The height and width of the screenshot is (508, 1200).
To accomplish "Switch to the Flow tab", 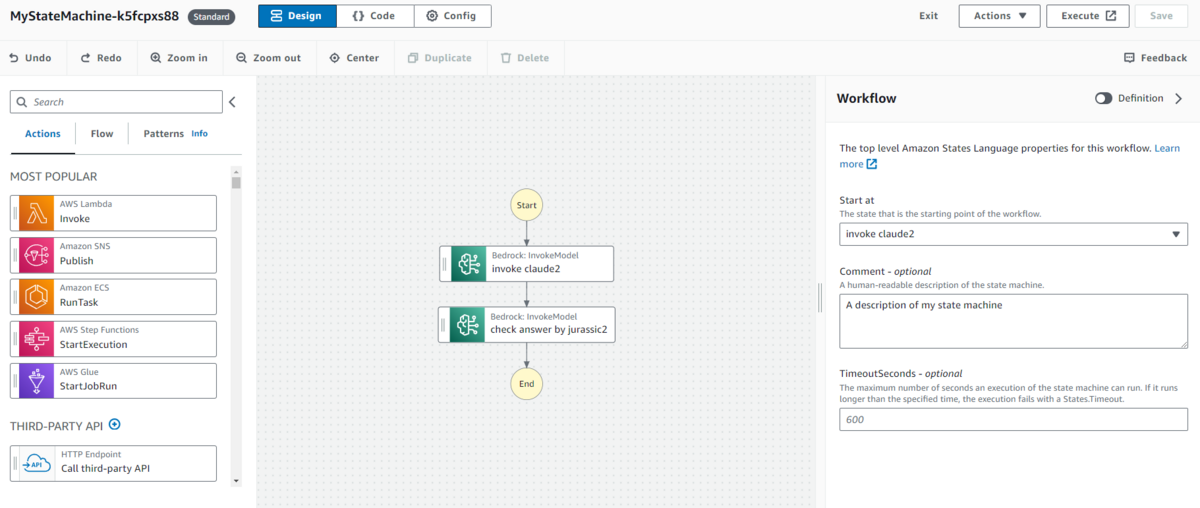I will coord(102,134).
